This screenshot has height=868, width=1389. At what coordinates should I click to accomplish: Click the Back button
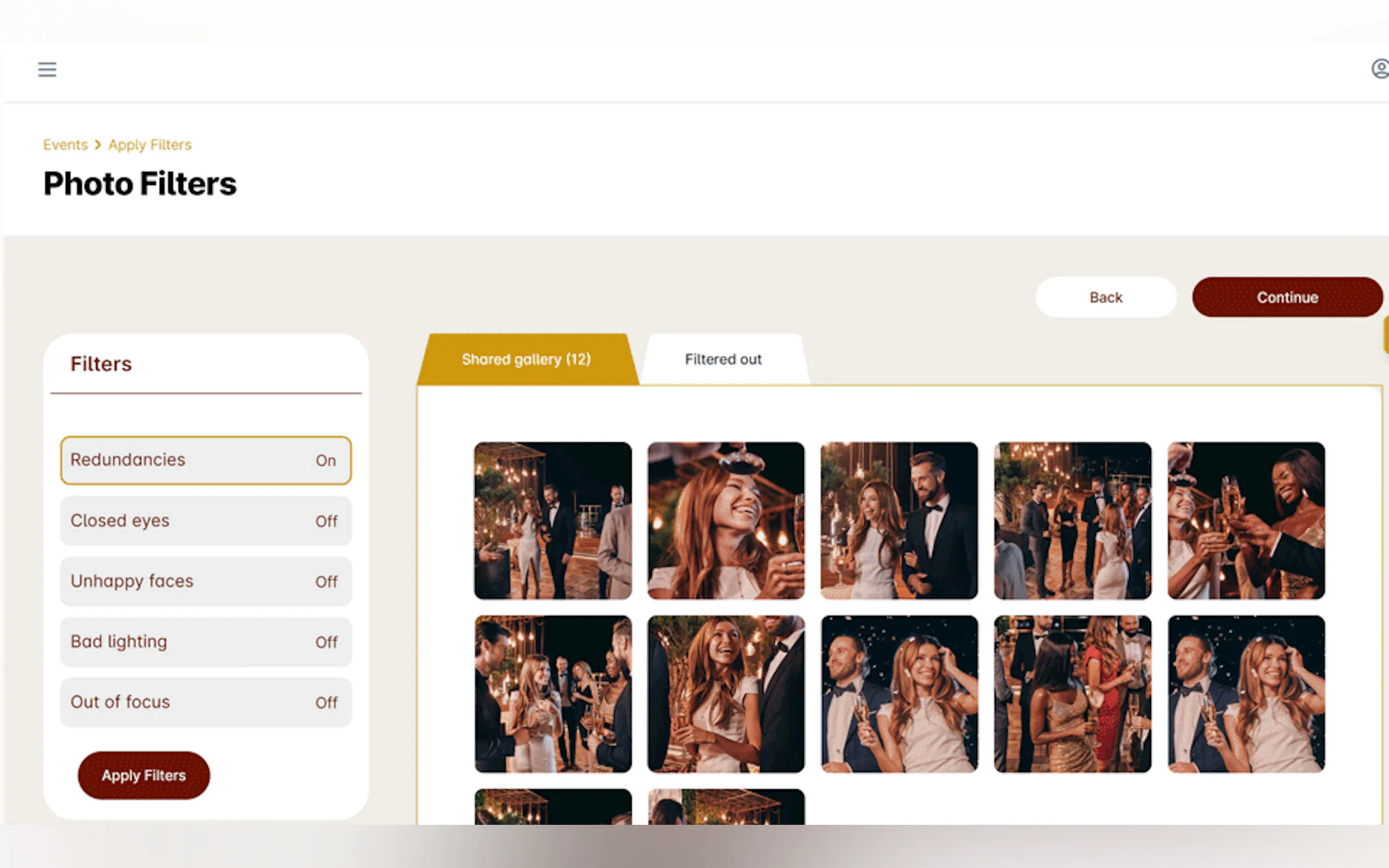pyautogui.click(x=1105, y=297)
